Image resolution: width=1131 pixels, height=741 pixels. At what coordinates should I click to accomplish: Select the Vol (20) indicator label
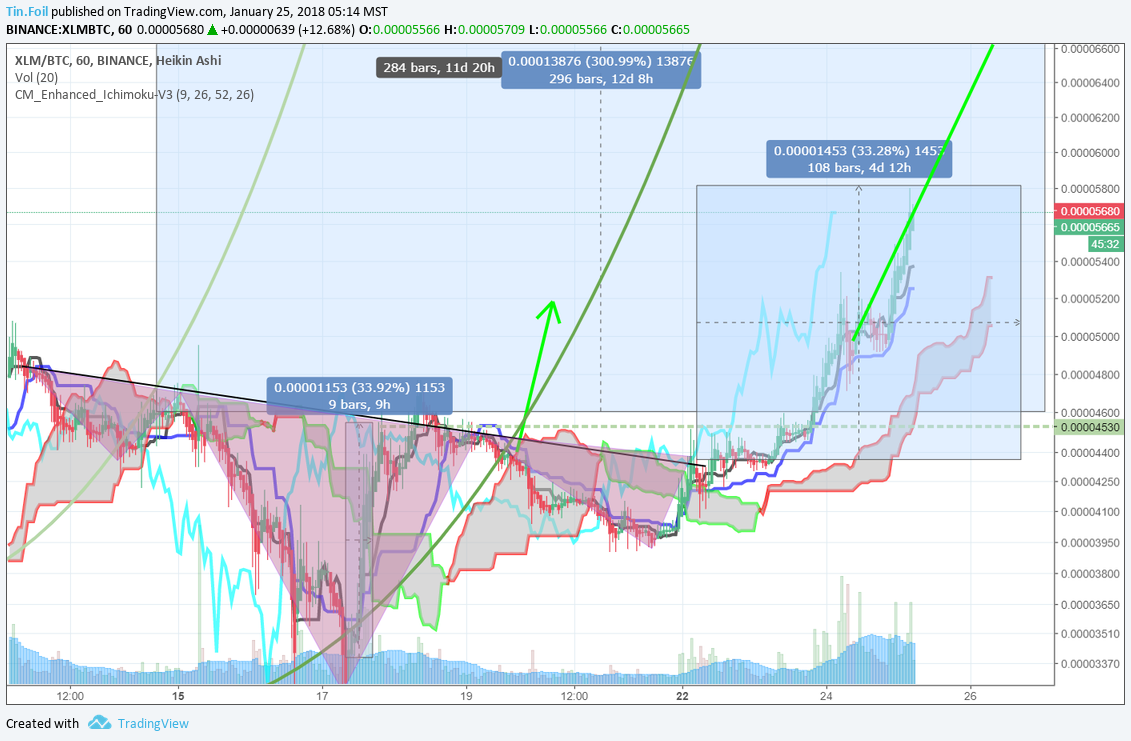36,77
